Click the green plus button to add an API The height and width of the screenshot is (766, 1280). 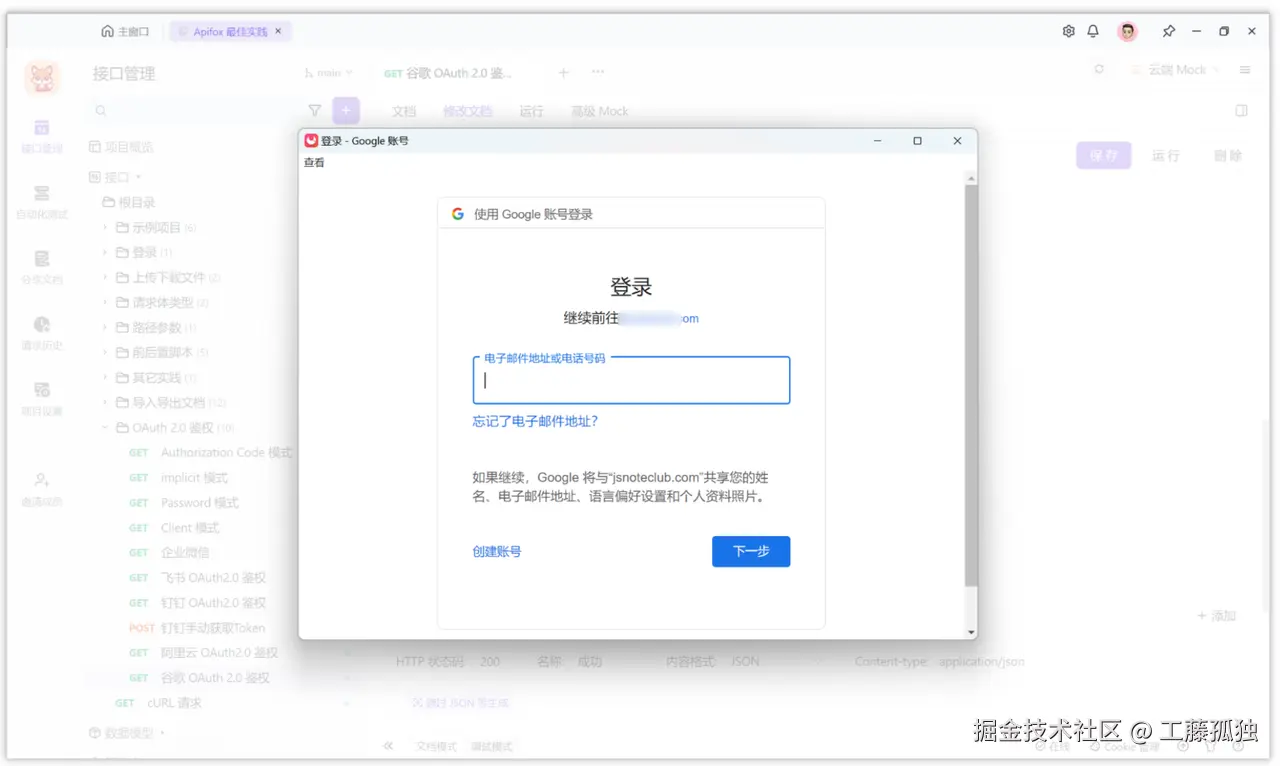(346, 110)
